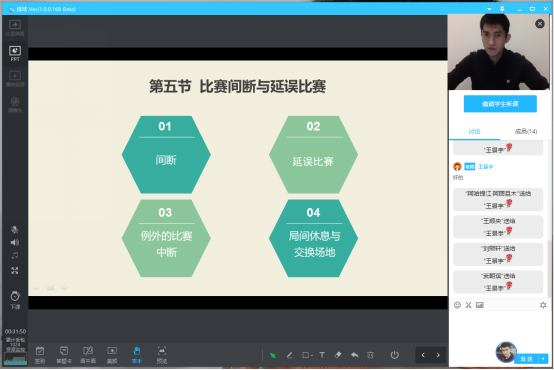Undo last annotation with the arrow icon

tap(354, 355)
